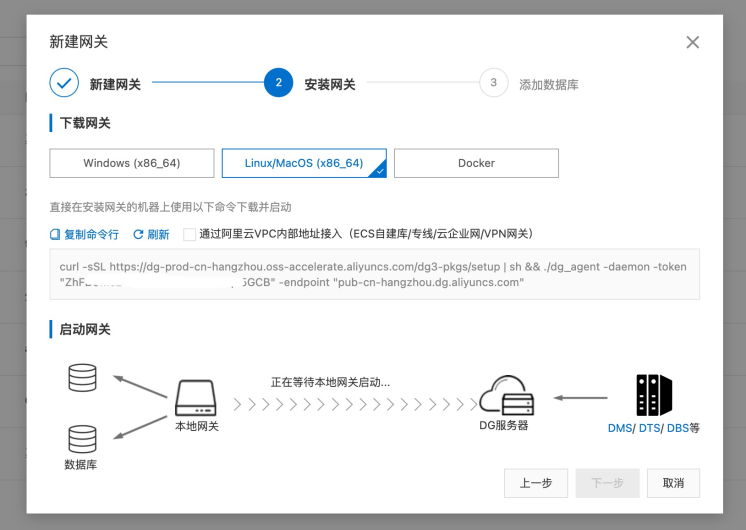Screen dimensions: 746x530
Task: Click the 复制命令行 link text
Action: point(91,234)
